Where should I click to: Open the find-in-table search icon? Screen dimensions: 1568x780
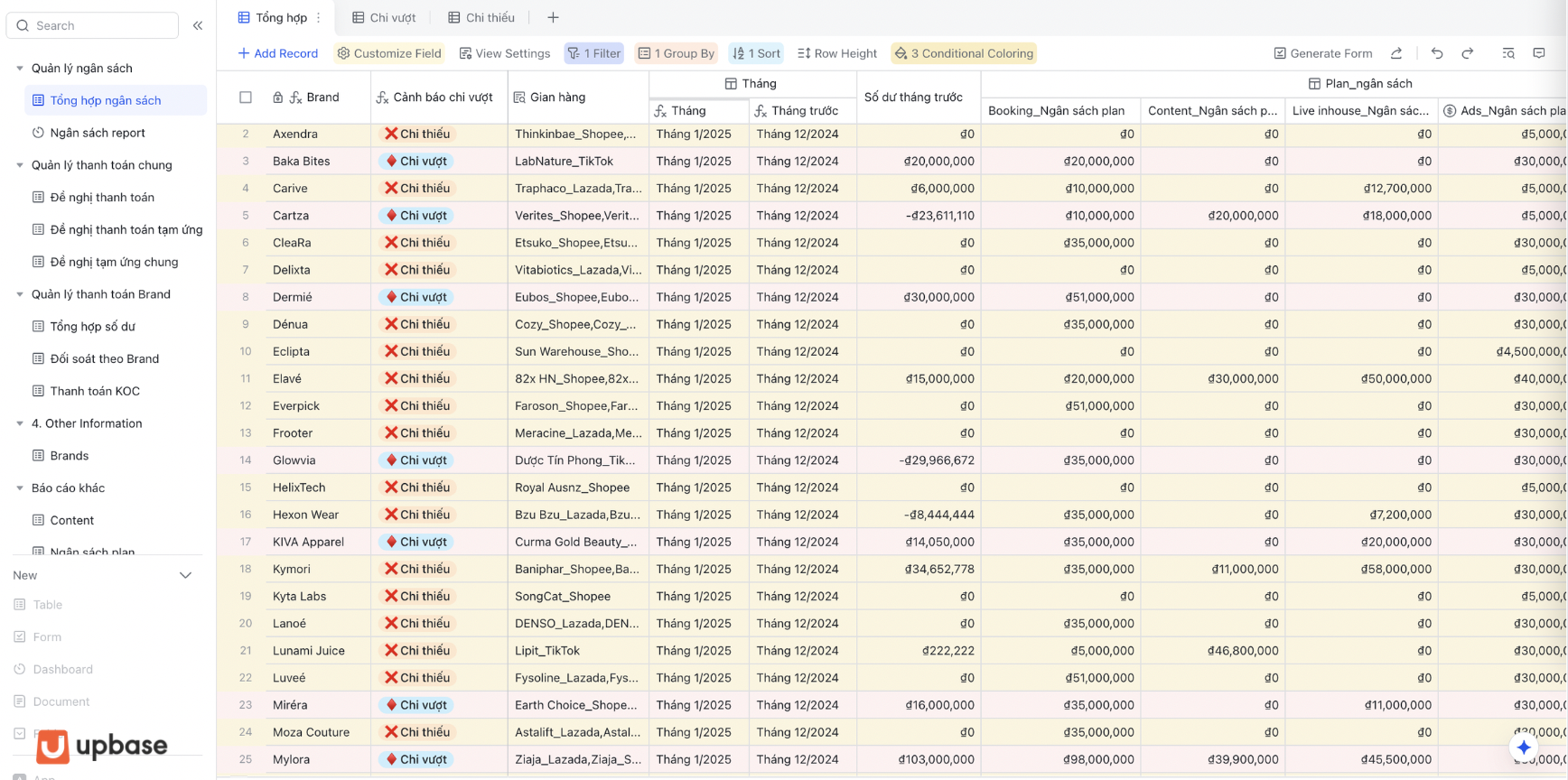[x=1508, y=53]
